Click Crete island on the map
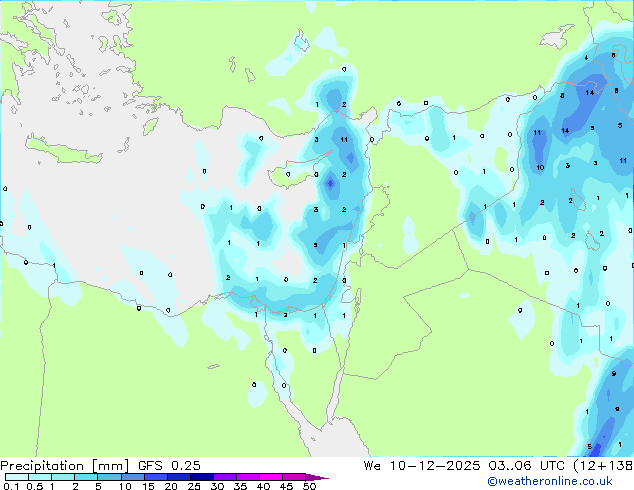 coord(64,150)
